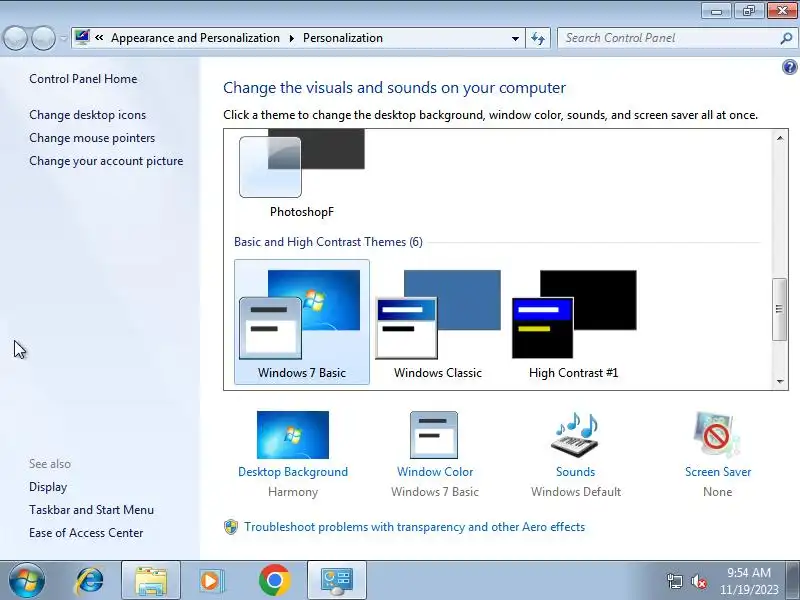Open the Screen Saver icon
Viewport: 800px width, 600px height.
(x=717, y=435)
